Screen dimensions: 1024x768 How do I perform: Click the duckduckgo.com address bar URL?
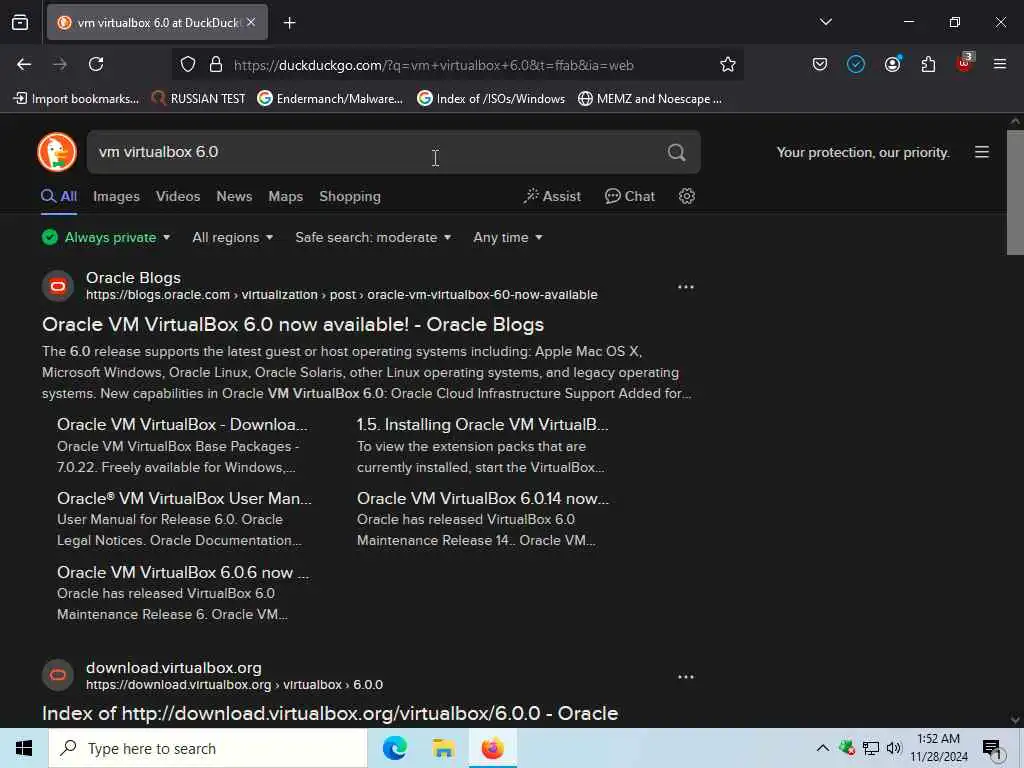434,65
